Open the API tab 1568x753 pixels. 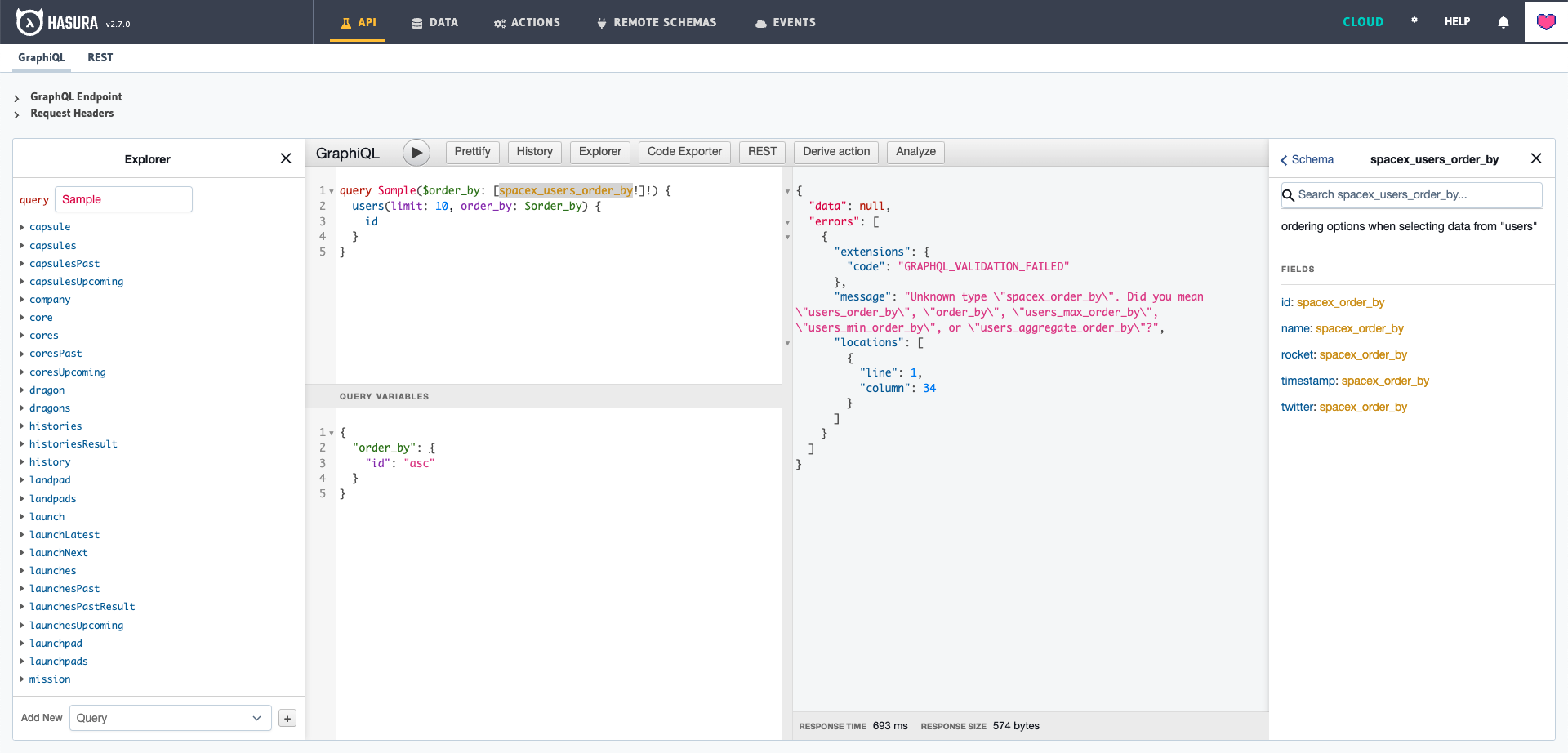pos(359,22)
